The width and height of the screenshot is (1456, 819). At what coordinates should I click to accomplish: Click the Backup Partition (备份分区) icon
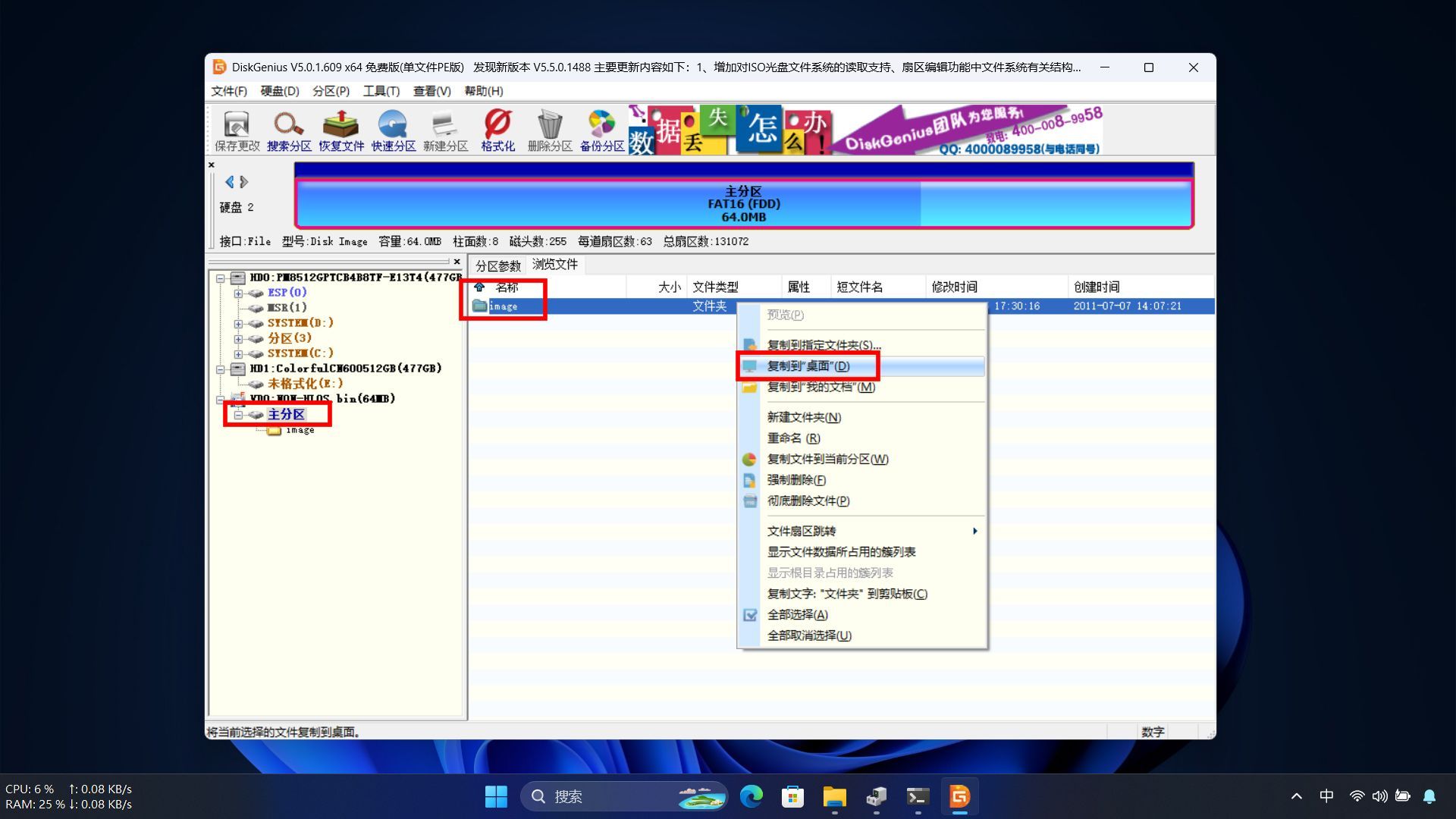tap(602, 130)
